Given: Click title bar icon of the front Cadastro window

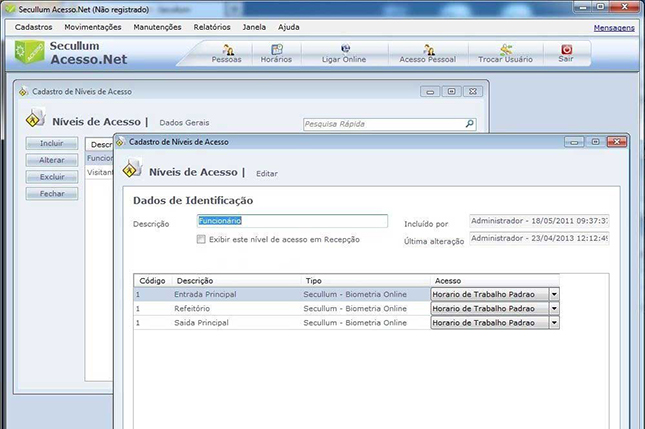Looking at the screenshot, I should pos(120,142).
